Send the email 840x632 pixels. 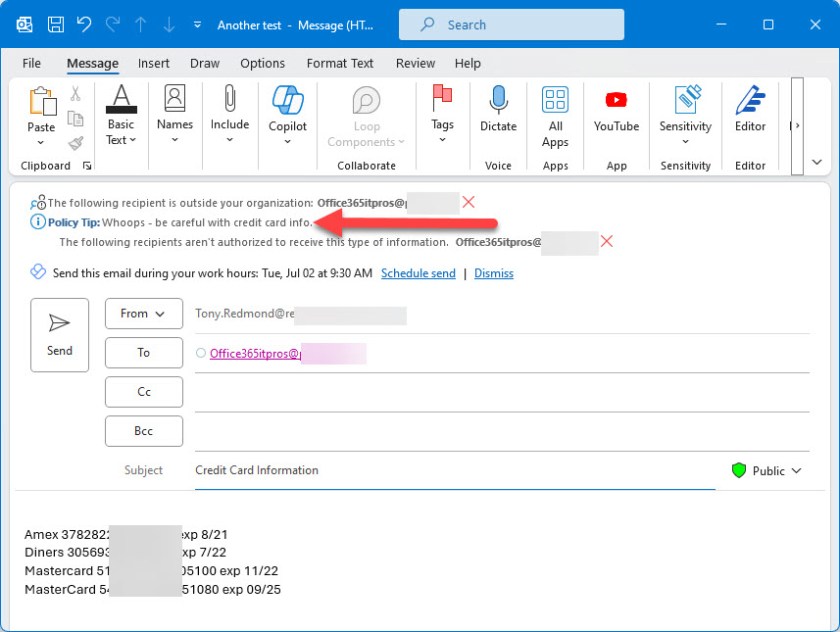point(59,335)
